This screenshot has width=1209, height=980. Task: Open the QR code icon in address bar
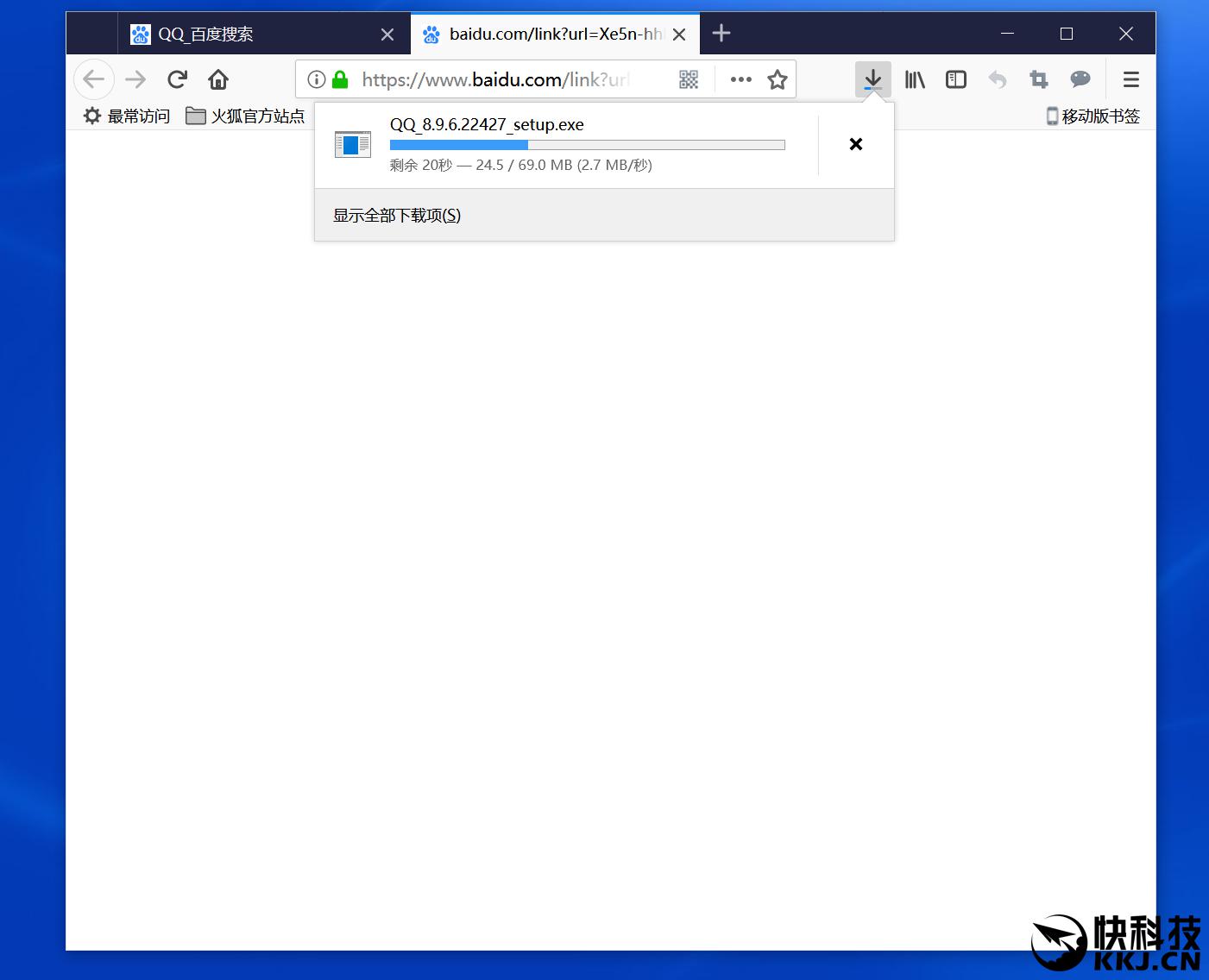pos(689,79)
